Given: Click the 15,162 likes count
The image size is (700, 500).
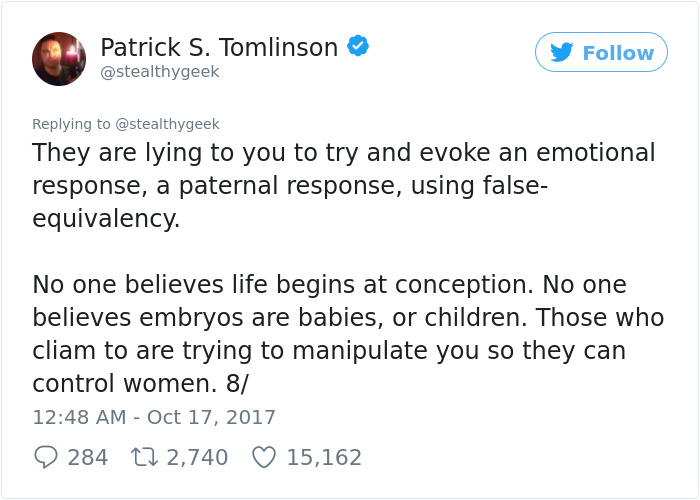Looking at the screenshot, I should pos(324,458).
